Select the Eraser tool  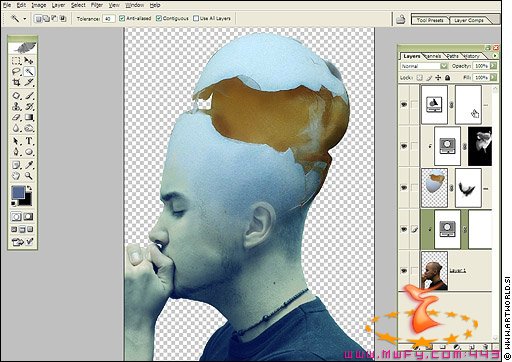pos(16,117)
